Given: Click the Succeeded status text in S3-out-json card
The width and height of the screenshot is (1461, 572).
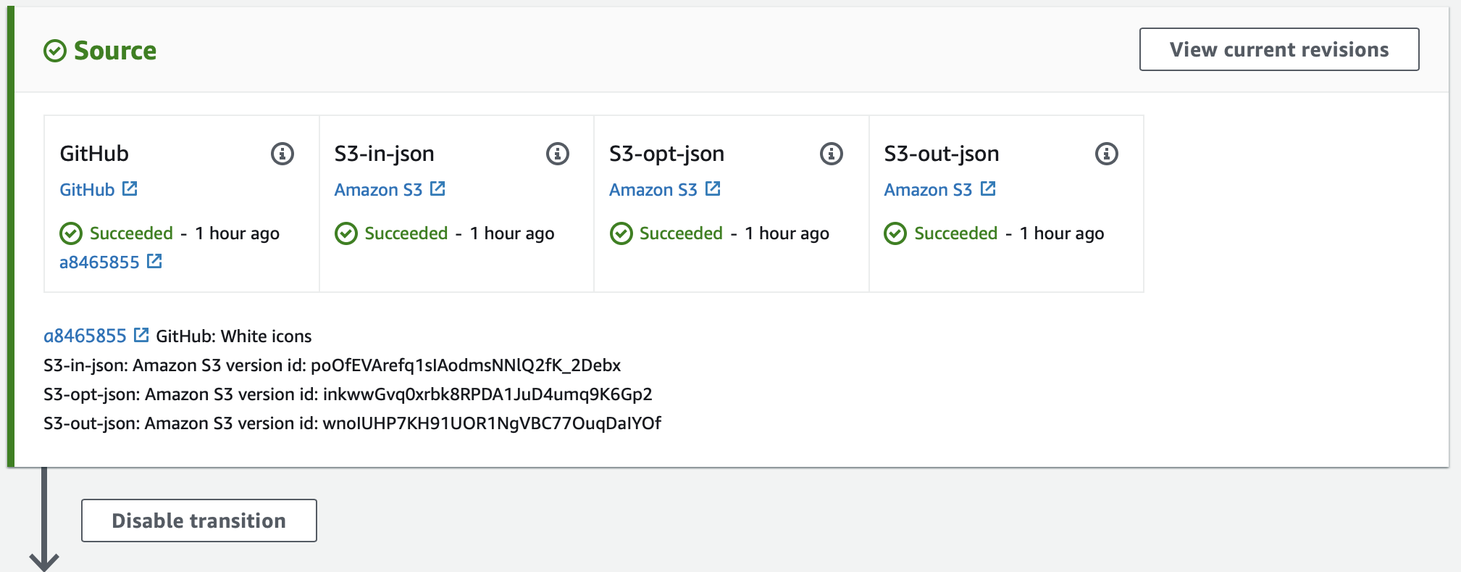Looking at the screenshot, I should point(955,234).
